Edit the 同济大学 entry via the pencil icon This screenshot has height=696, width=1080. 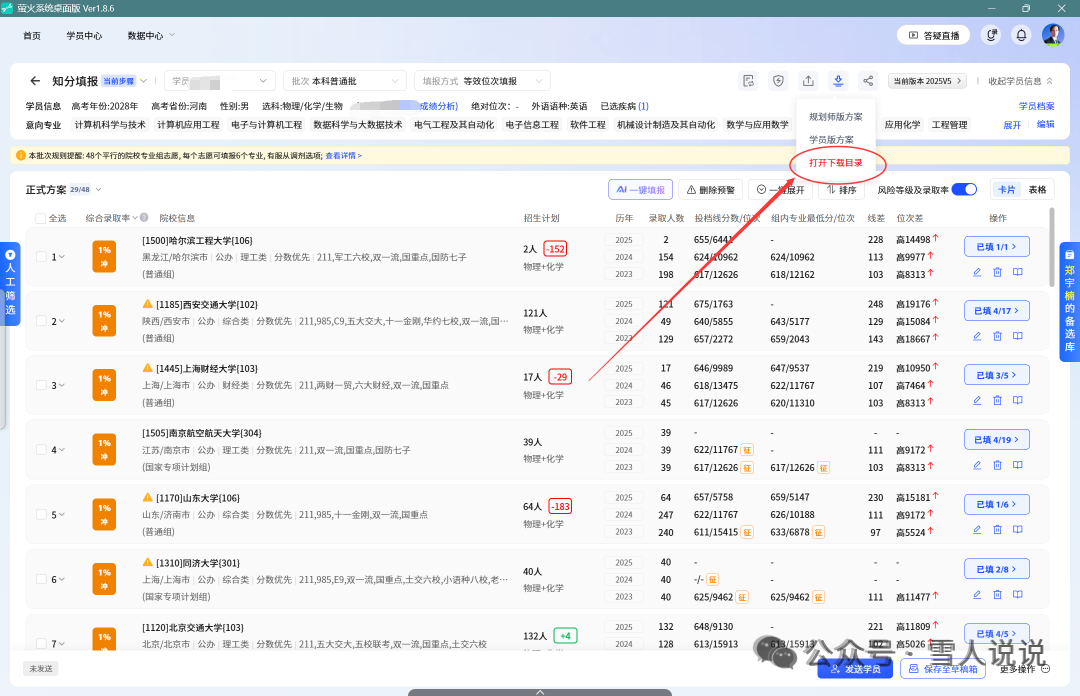pyautogui.click(x=977, y=595)
